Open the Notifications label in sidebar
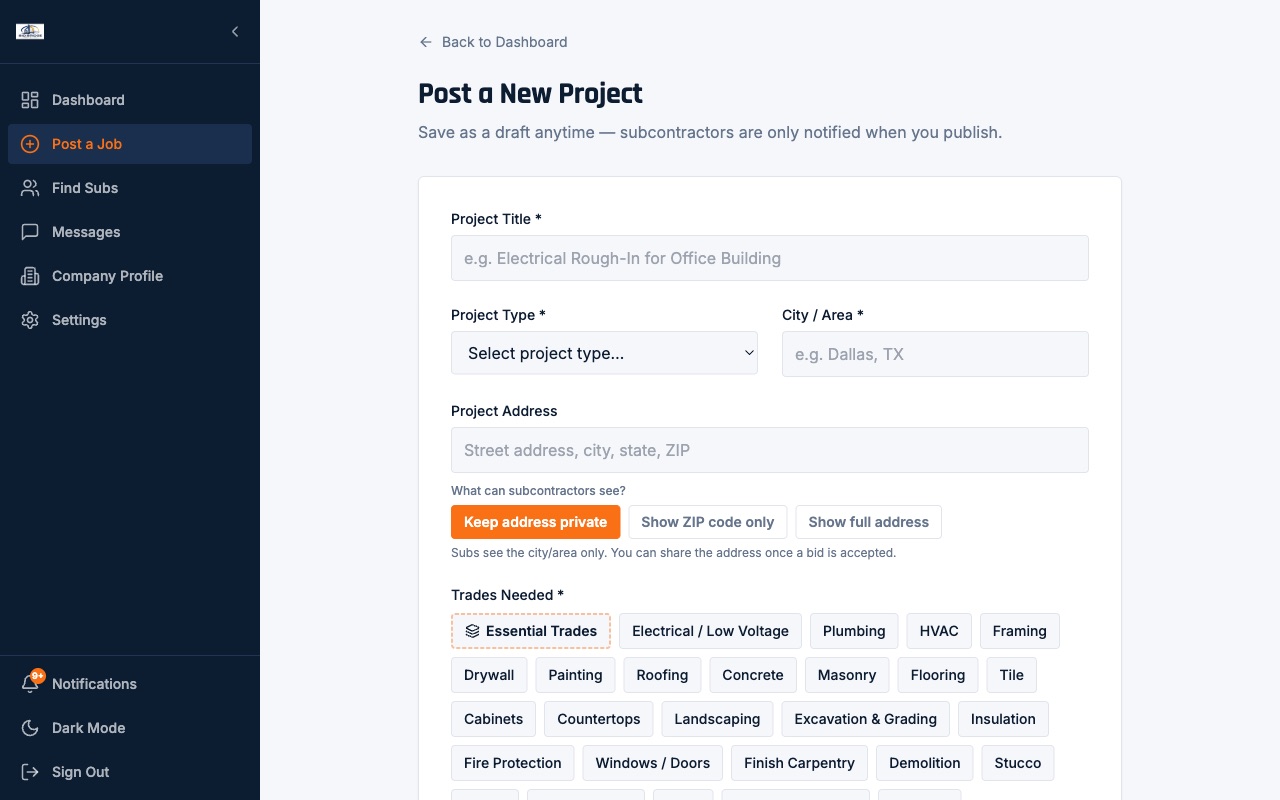Image resolution: width=1280 pixels, height=800 pixels. tap(94, 684)
